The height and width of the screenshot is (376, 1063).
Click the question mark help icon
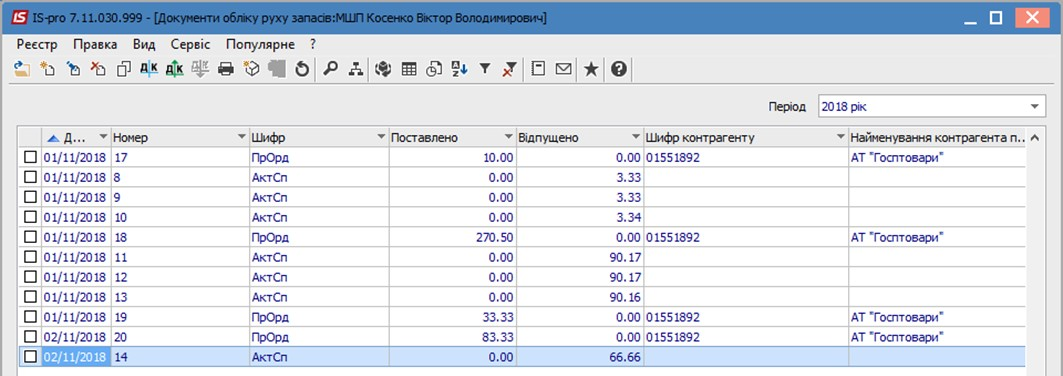[x=618, y=69]
